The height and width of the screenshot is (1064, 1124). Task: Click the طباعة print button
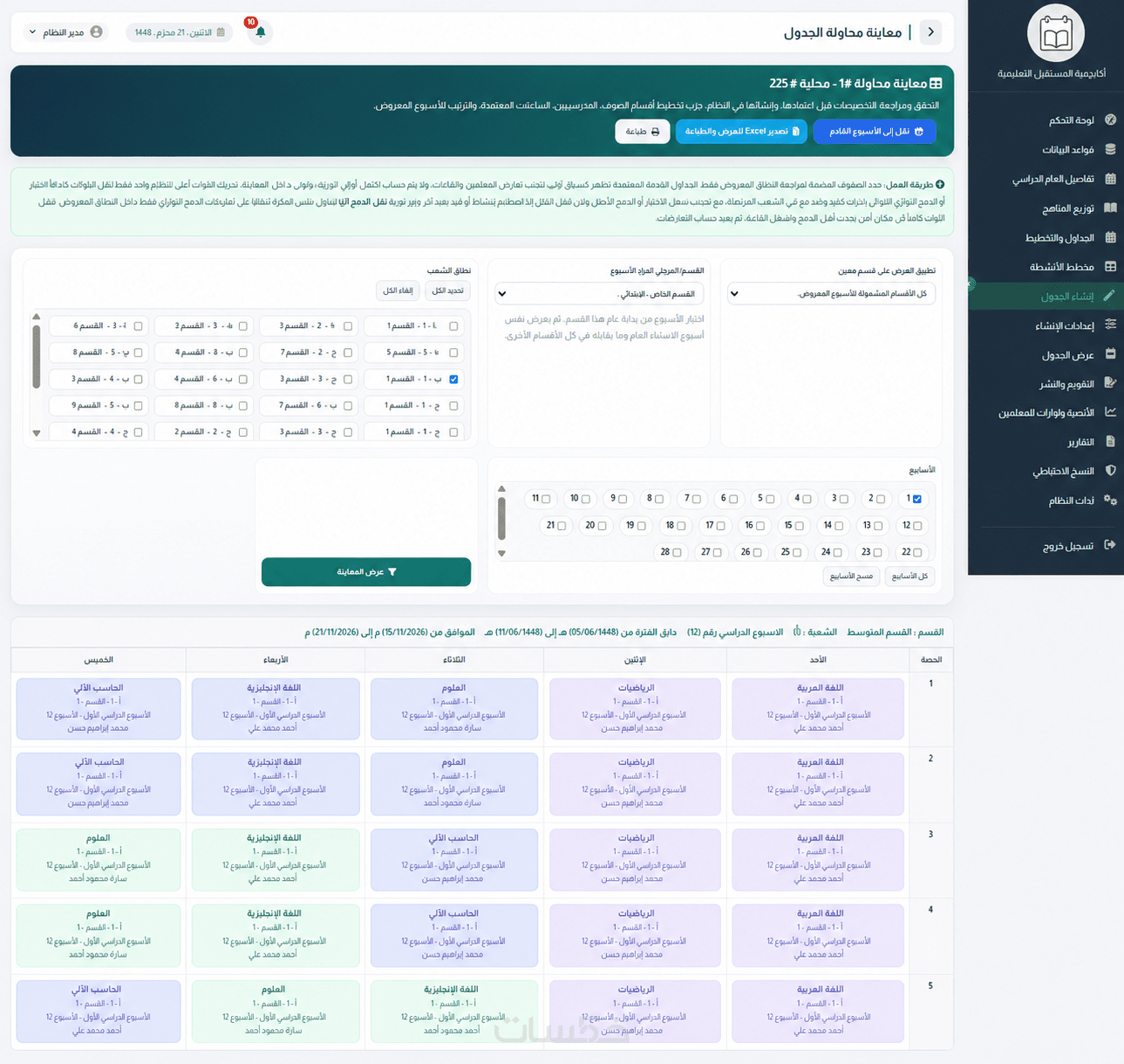click(x=643, y=131)
